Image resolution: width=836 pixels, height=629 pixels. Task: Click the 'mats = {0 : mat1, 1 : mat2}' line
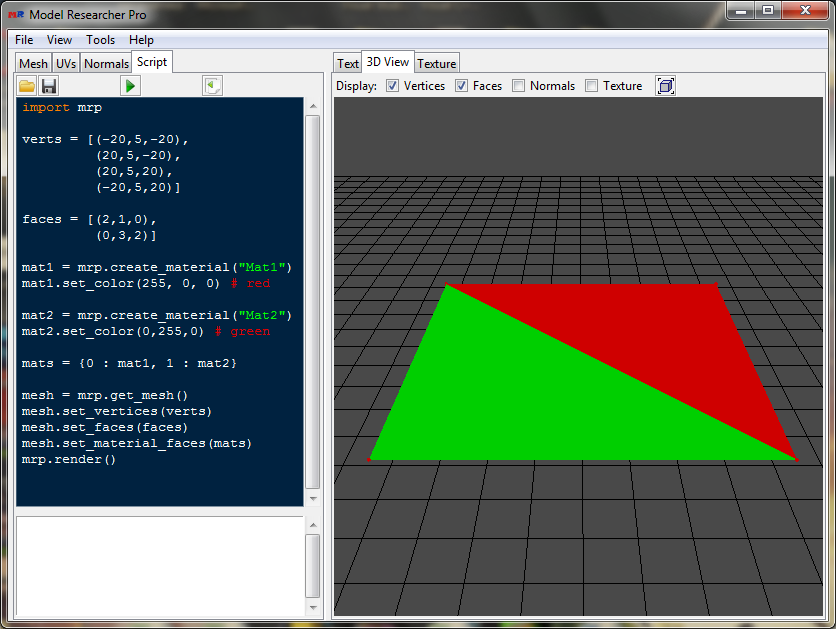pyautogui.click(x=129, y=363)
